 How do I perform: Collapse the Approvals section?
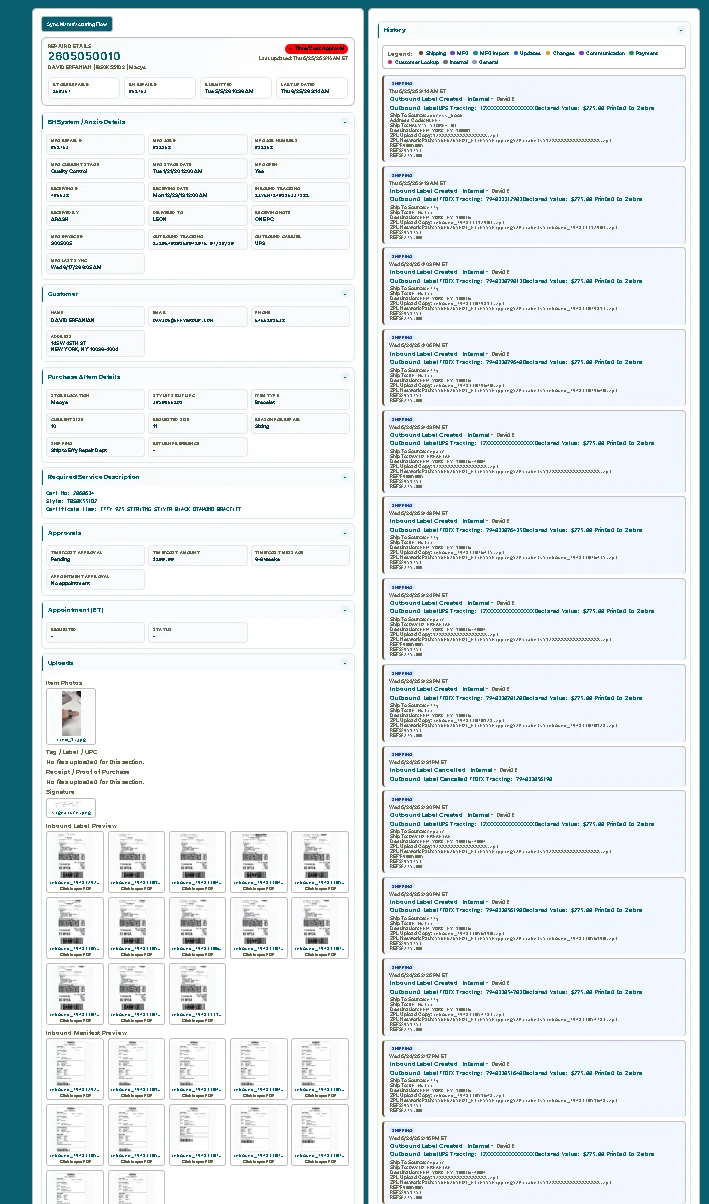(345, 533)
